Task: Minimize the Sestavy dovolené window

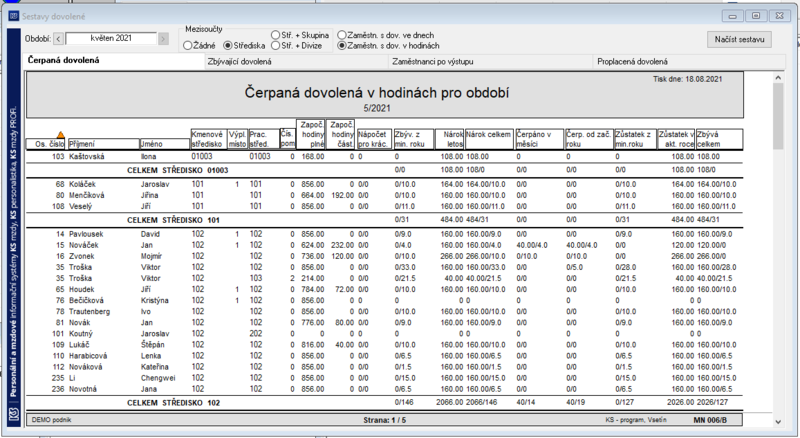Action: tap(733, 16)
